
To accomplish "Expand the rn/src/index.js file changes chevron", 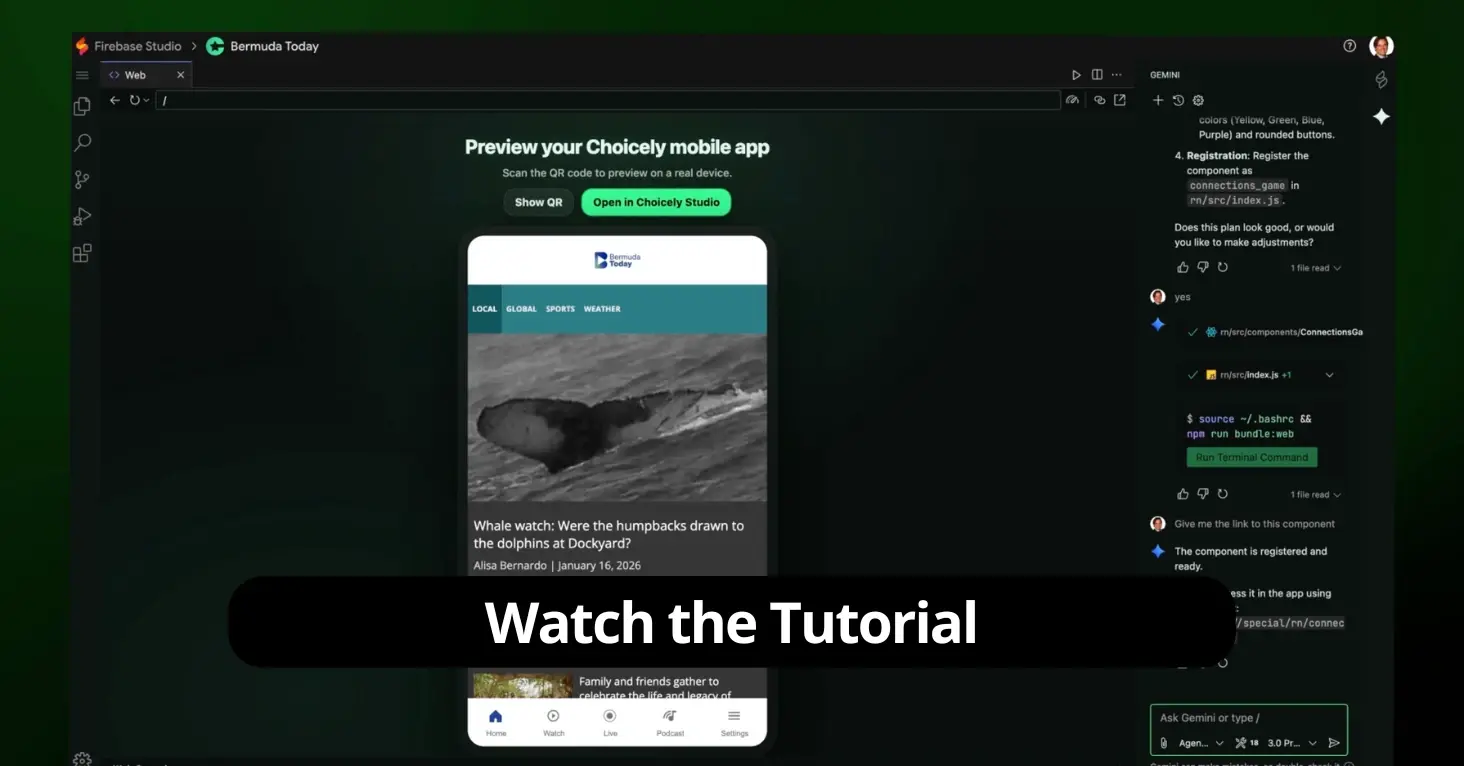I will pos(1329,374).
